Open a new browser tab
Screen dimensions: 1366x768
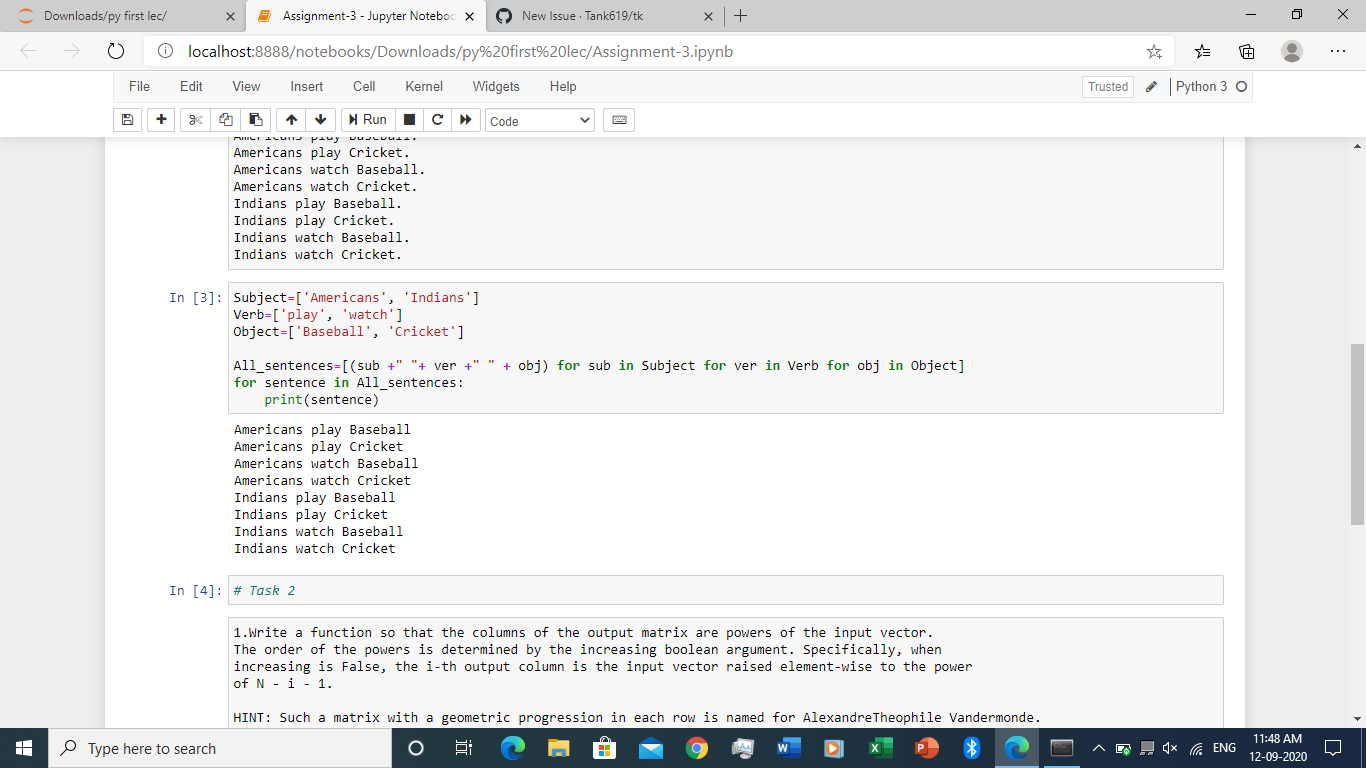(x=741, y=16)
